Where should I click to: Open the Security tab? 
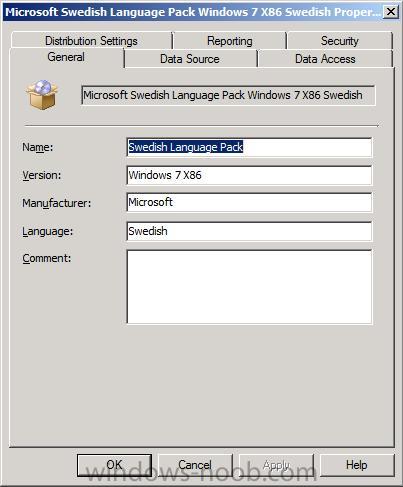[340, 41]
